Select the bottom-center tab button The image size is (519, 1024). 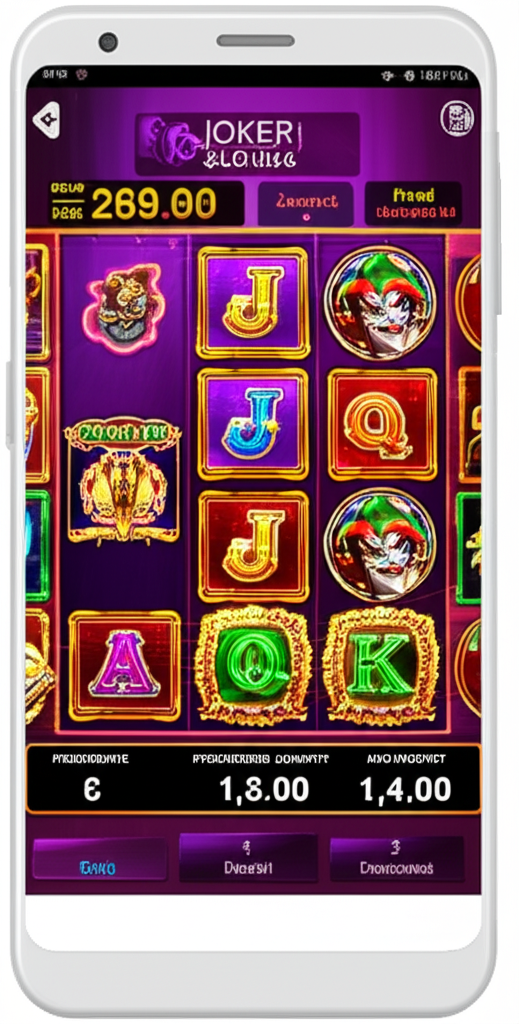click(x=248, y=858)
